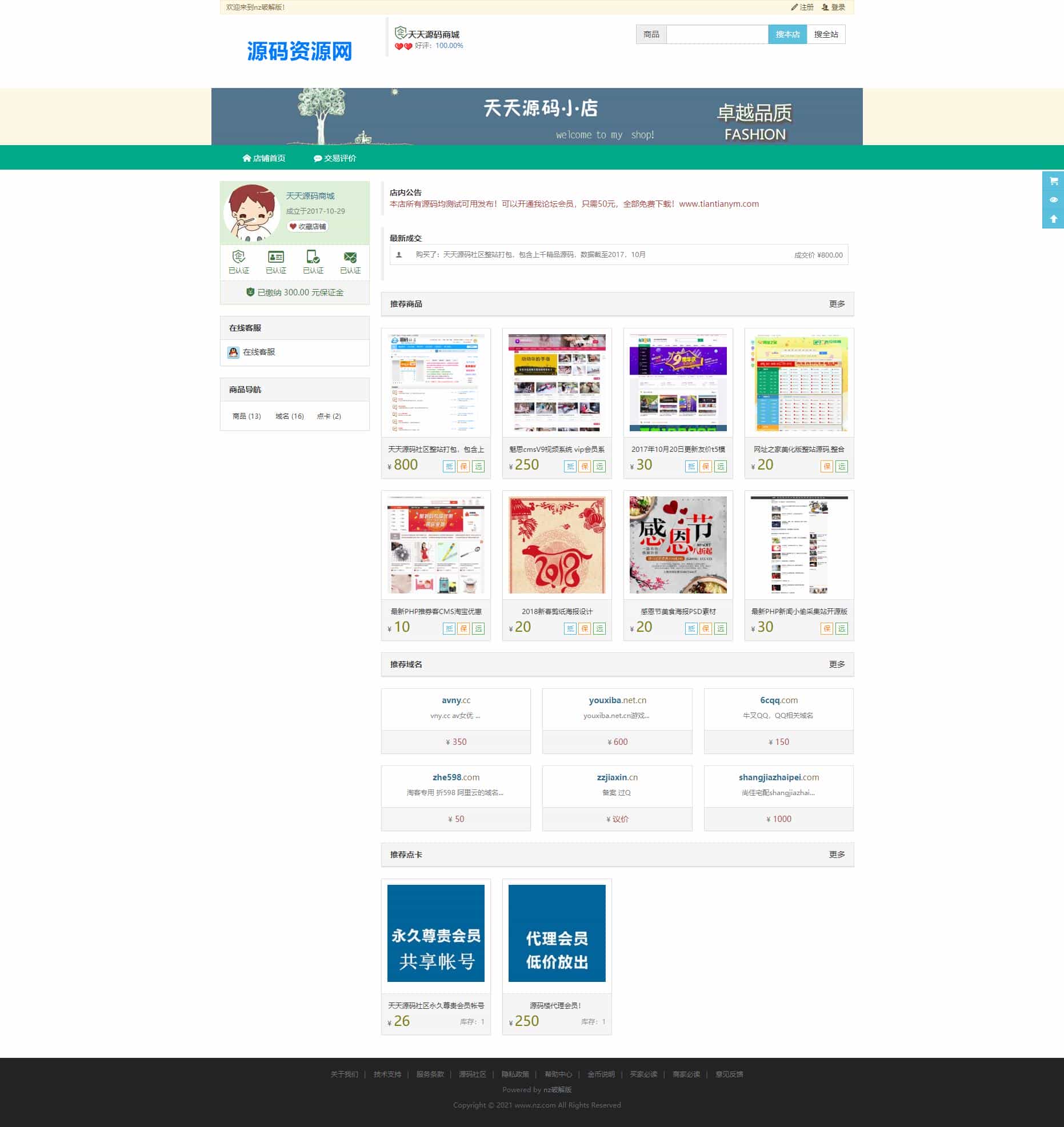The width and height of the screenshot is (1064, 1127).
Task: Select 点卡 (2) in product navigation
Action: click(329, 416)
